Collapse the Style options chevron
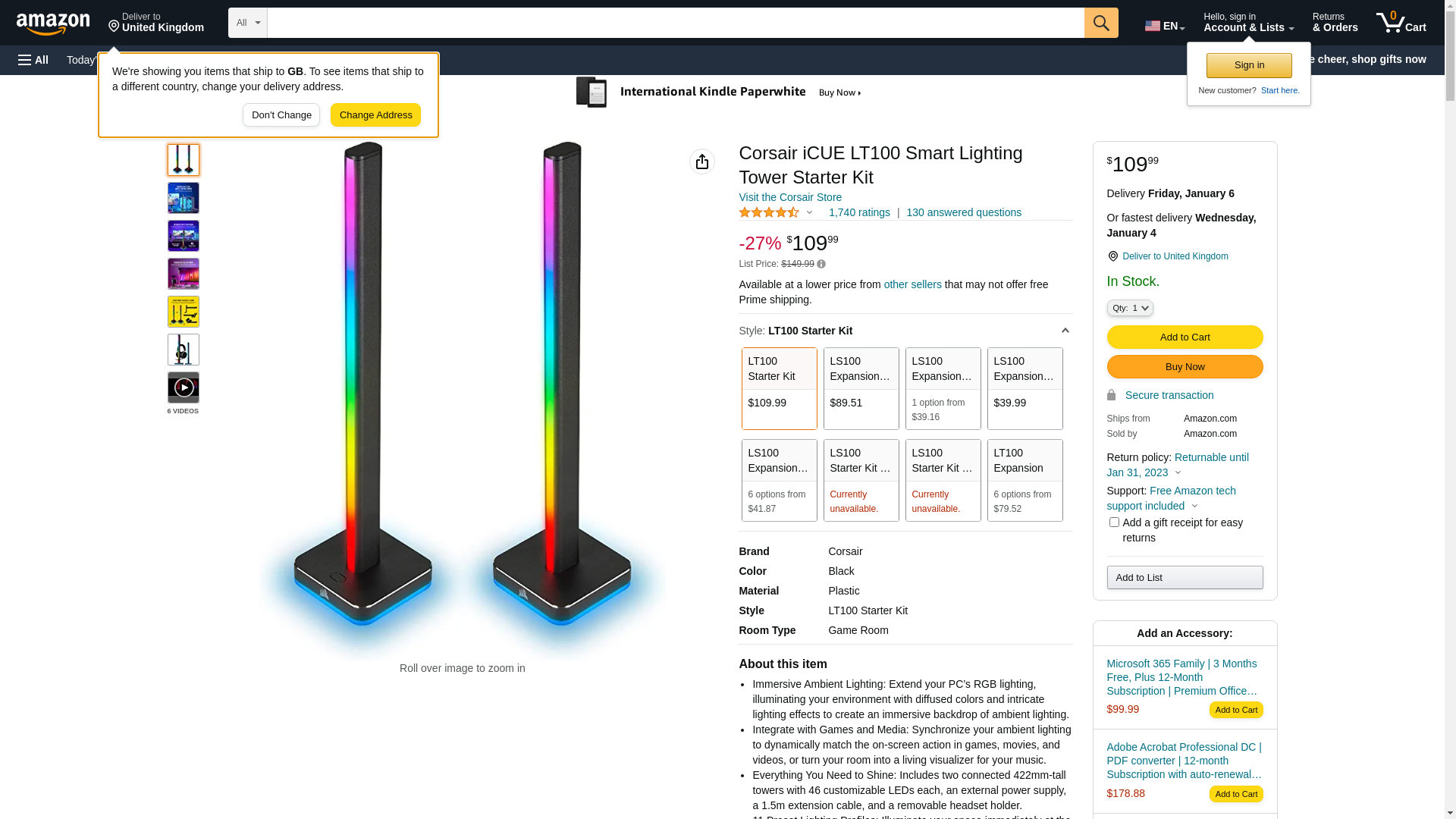This screenshot has width=1456, height=819. click(x=1065, y=331)
